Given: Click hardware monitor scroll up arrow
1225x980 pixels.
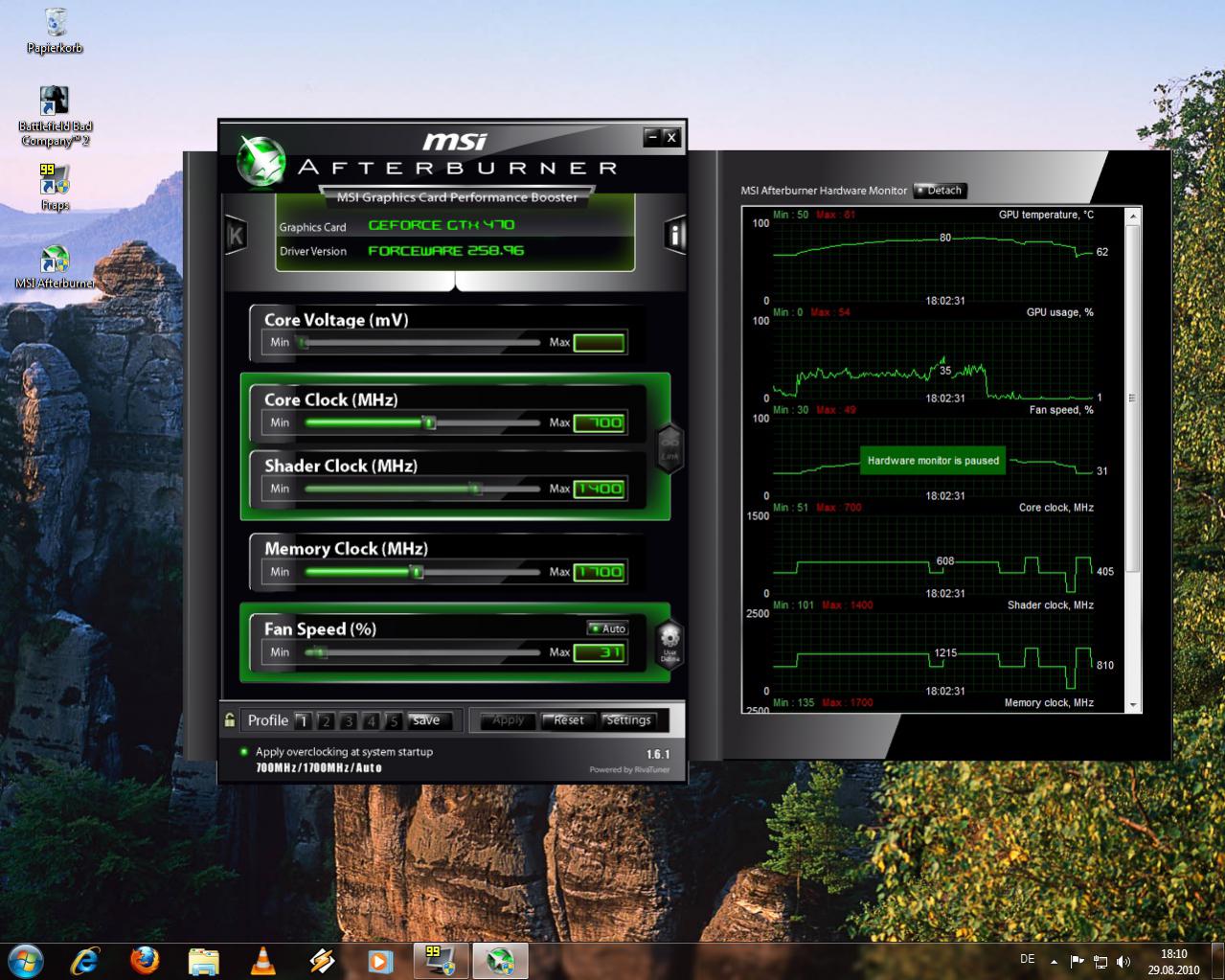Looking at the screenshot, I should click(x=1134, y=216).
